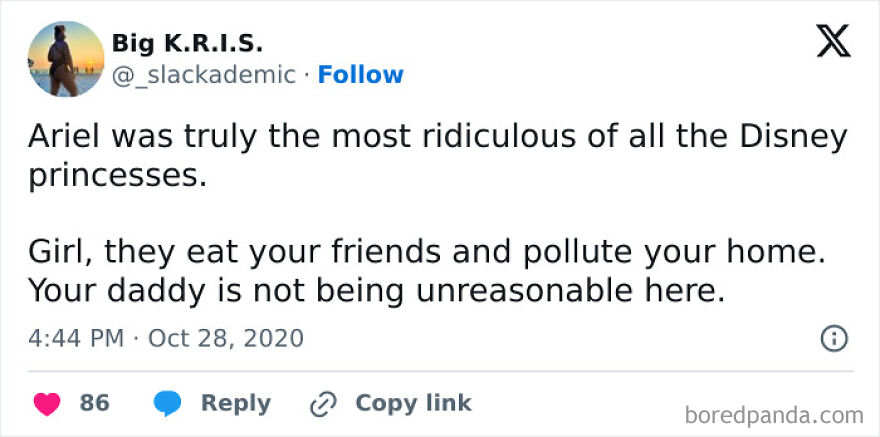Viewport: 880px width, 437px height.
Task: Like the tweet with the heart icon
Action: pyautogui.click(x=47, y=403)
